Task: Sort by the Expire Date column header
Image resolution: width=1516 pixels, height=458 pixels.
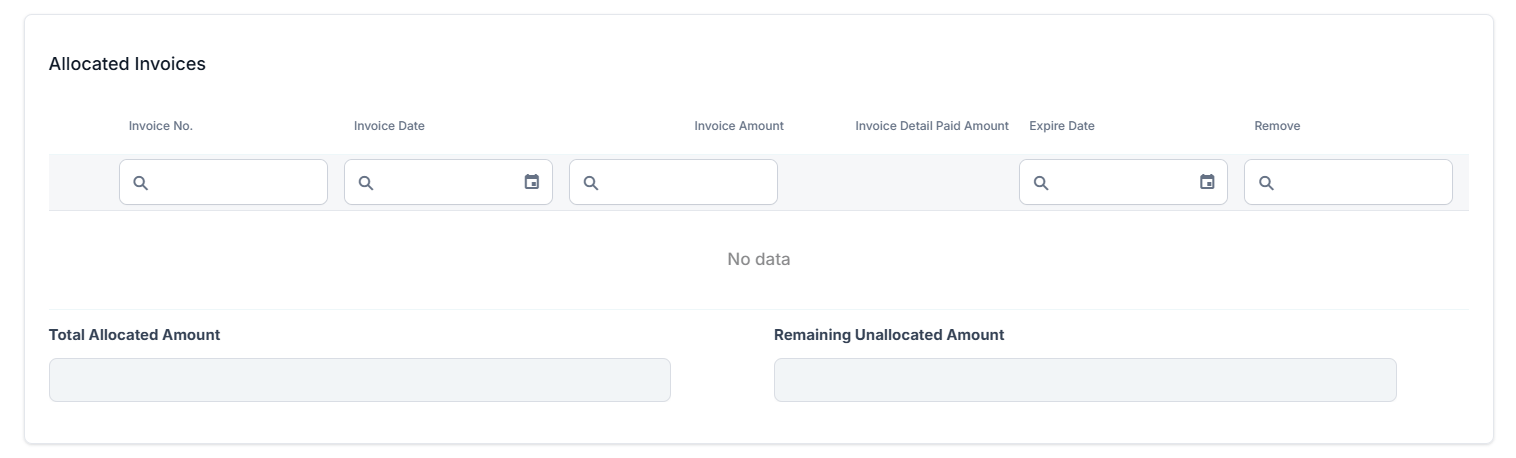Action: coord(1062,126)
